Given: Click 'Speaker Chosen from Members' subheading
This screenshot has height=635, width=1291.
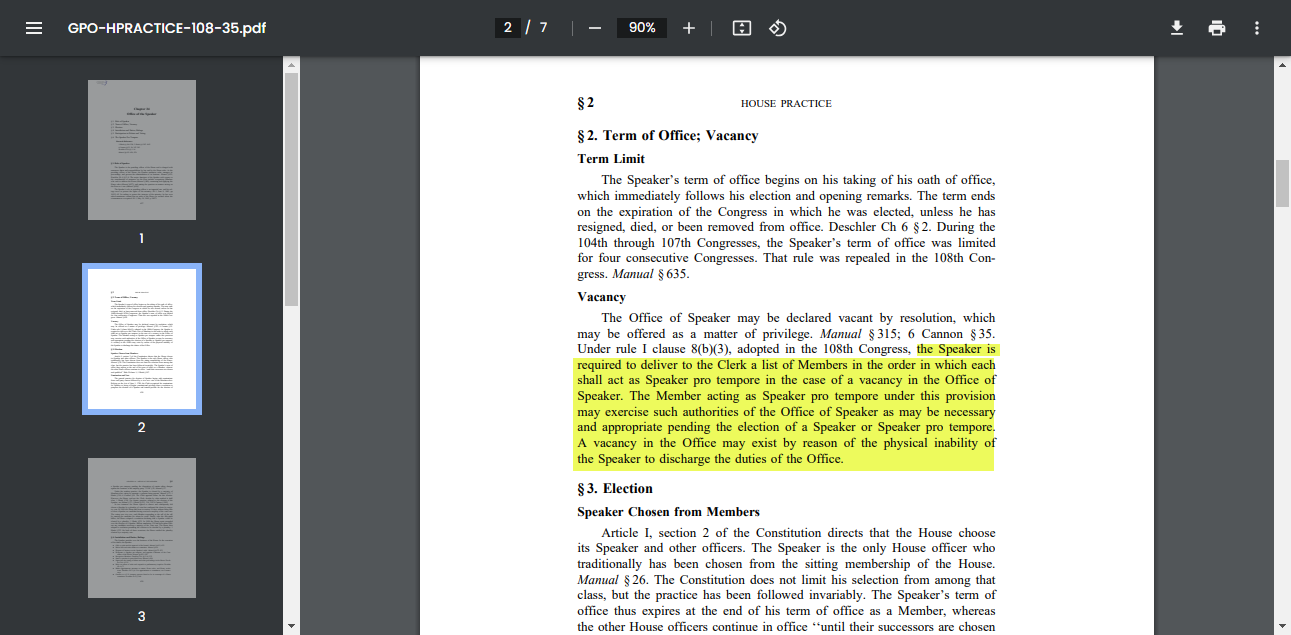Looking at the screenshot, I should (669, 512).
